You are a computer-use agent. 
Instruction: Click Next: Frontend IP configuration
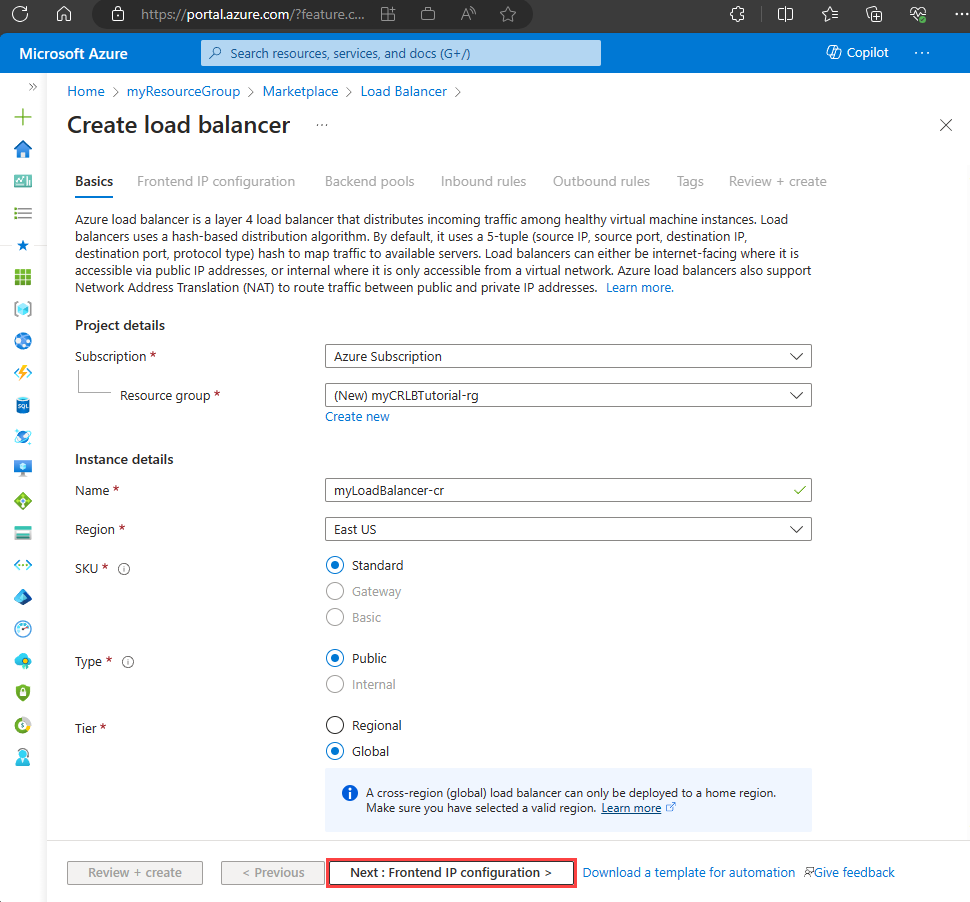[450, 872]
